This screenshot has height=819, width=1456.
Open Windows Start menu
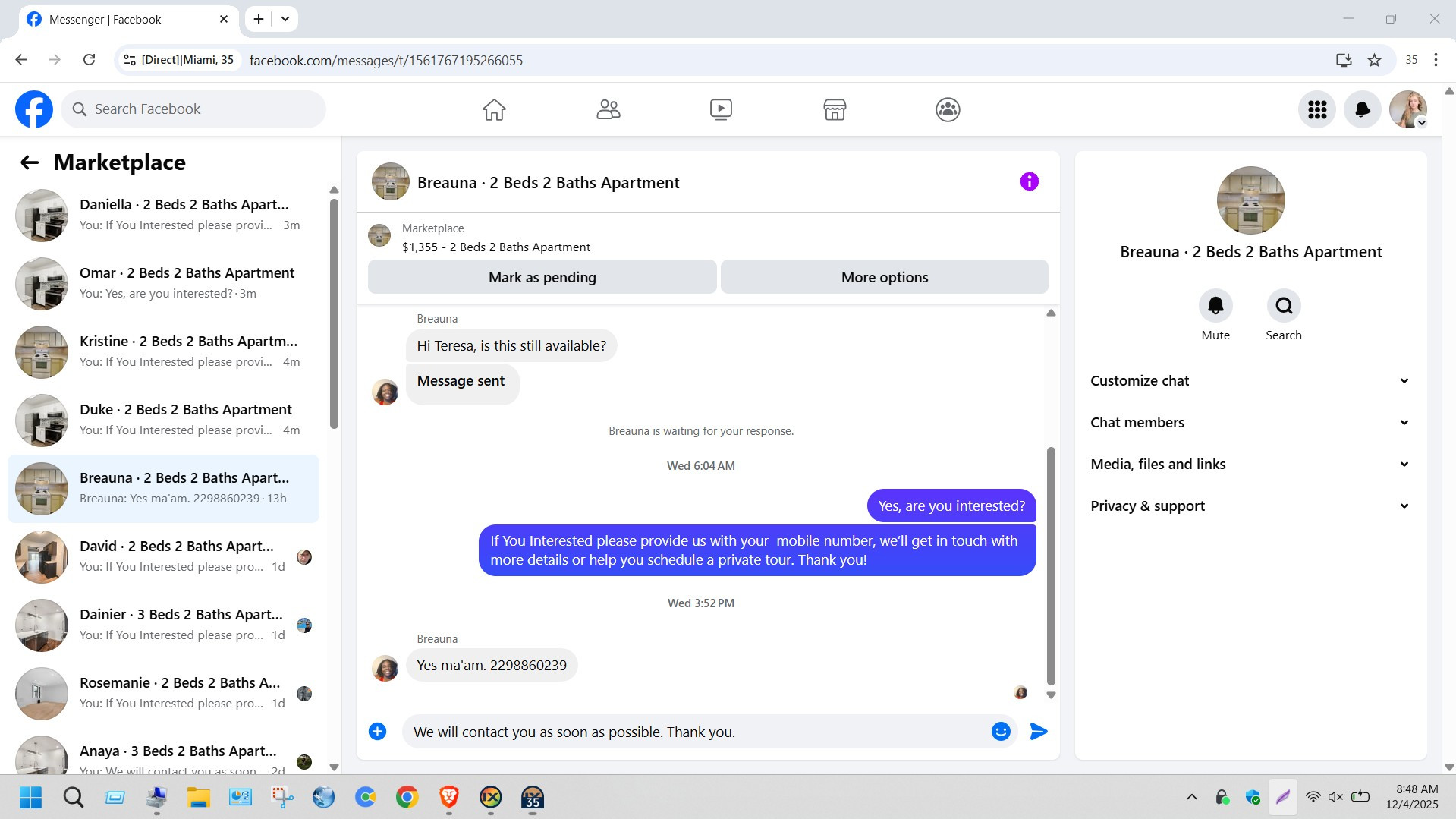(x=30, y=797)
